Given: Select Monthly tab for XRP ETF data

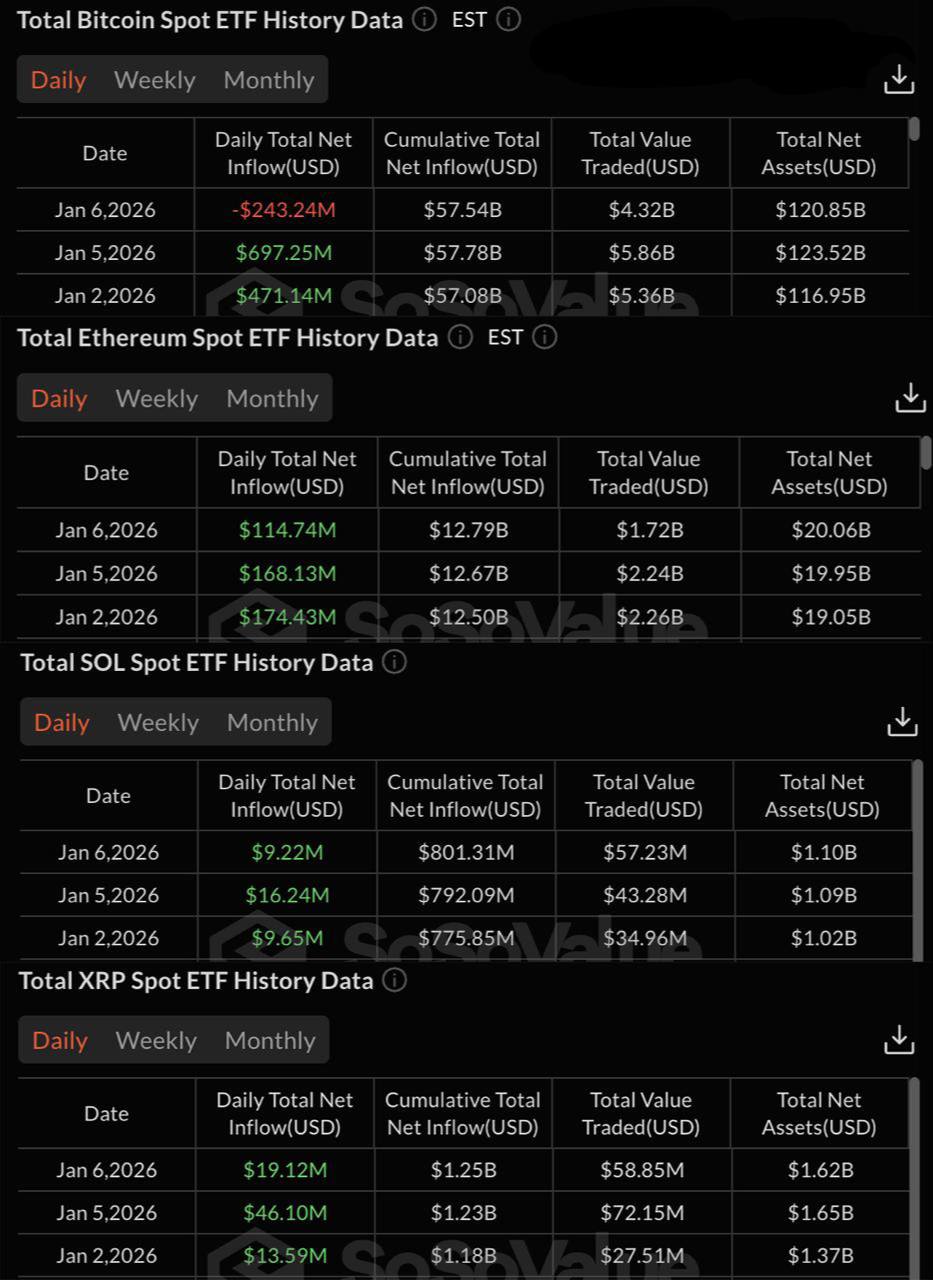Looking at the screenshot, I should click(270, 1041).
